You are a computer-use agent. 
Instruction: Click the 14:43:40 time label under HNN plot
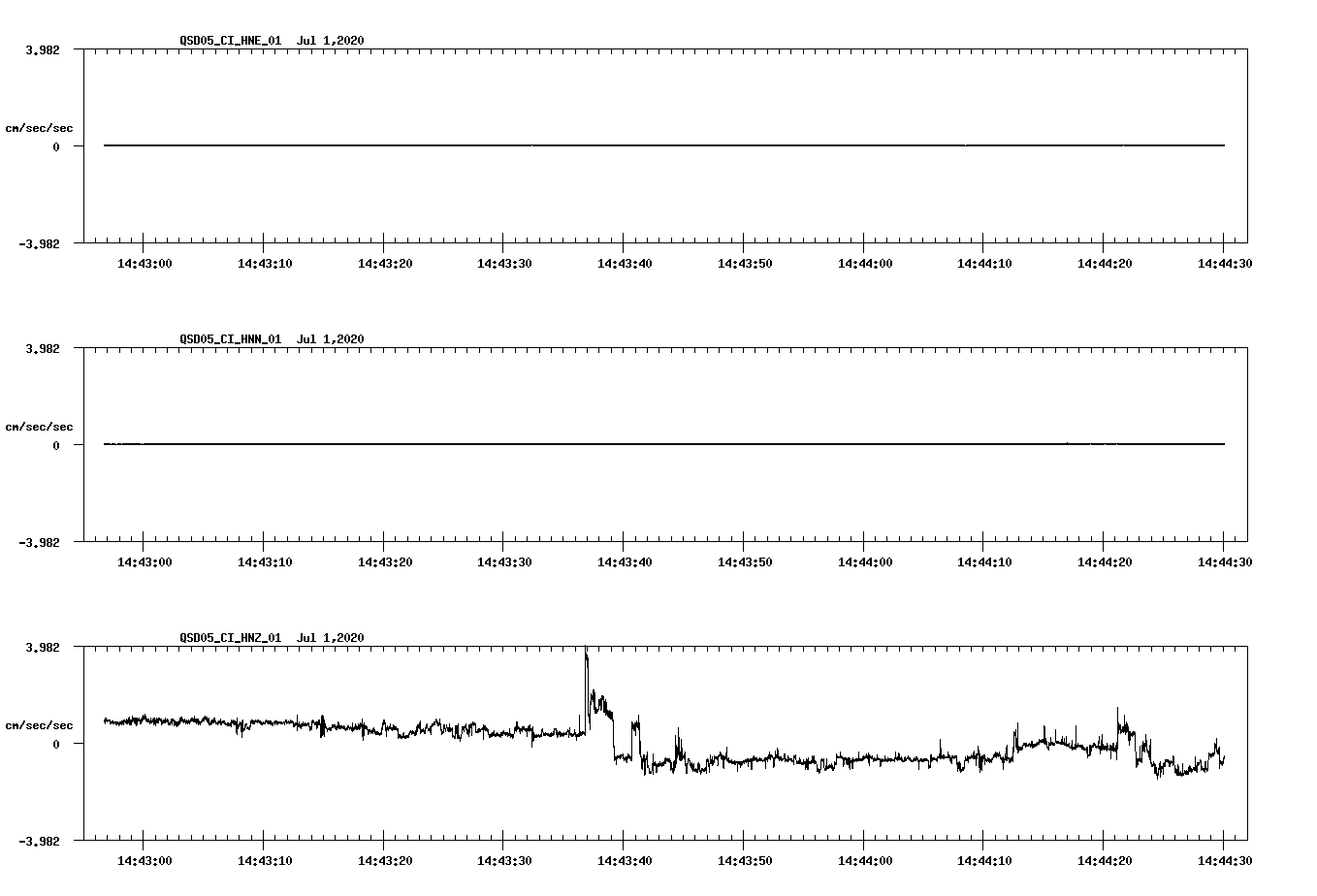[x=624, y=561]
